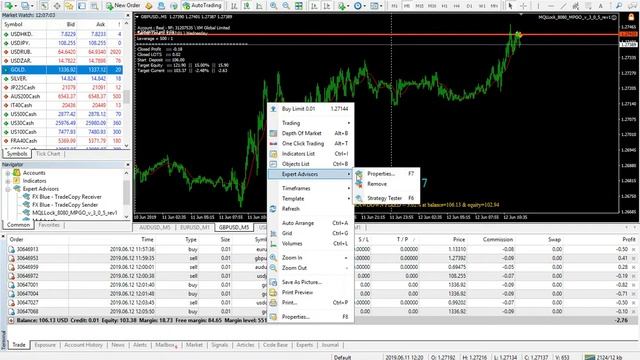Open the Template submenu in context menu

click(311, 198)
